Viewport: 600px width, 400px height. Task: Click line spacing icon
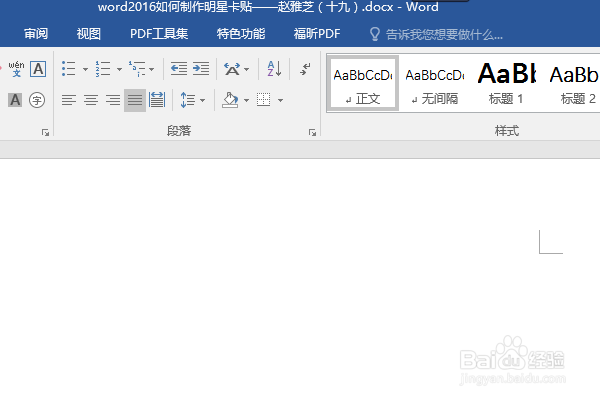pos(188,100)
